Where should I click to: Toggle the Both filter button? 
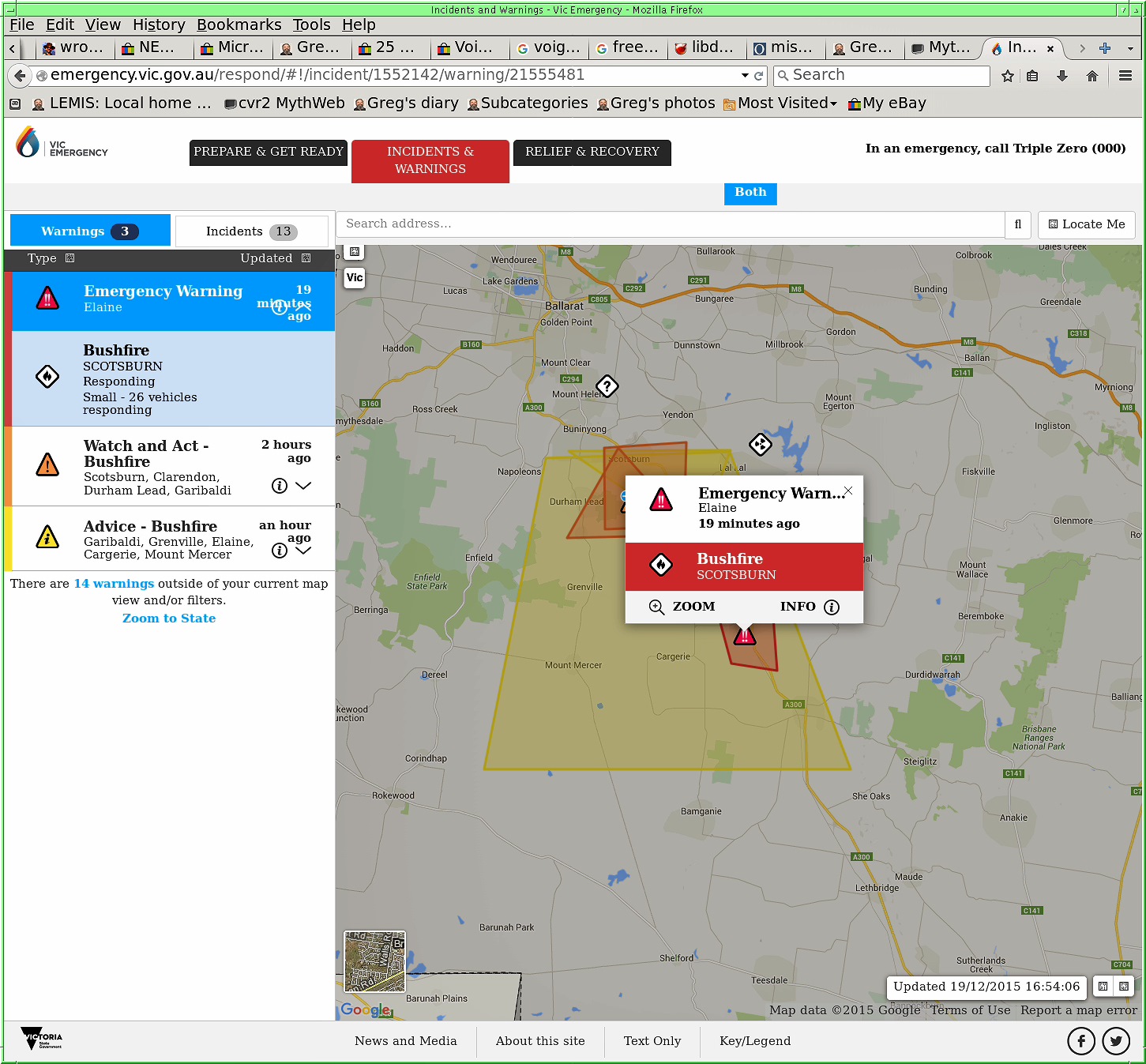(750, 192)
